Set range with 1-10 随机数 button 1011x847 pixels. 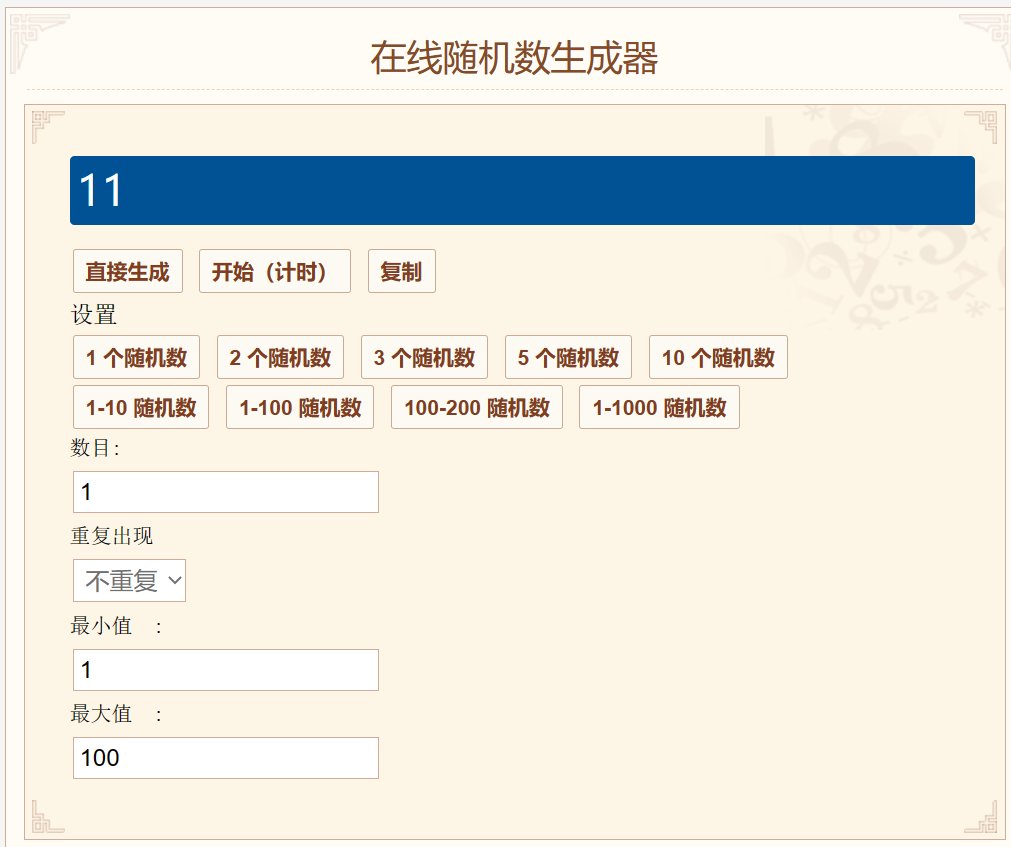coord(141,407)
